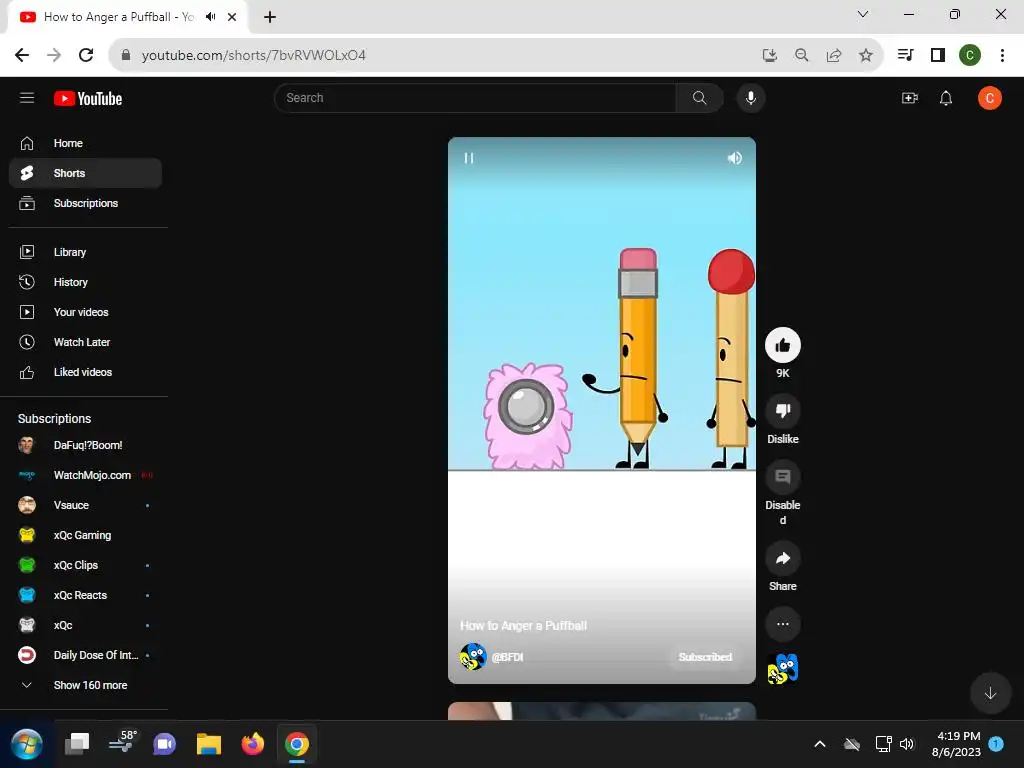Screen dimensions: 1024x768
Task: Pause the Short with pause button
Action: 468,158
